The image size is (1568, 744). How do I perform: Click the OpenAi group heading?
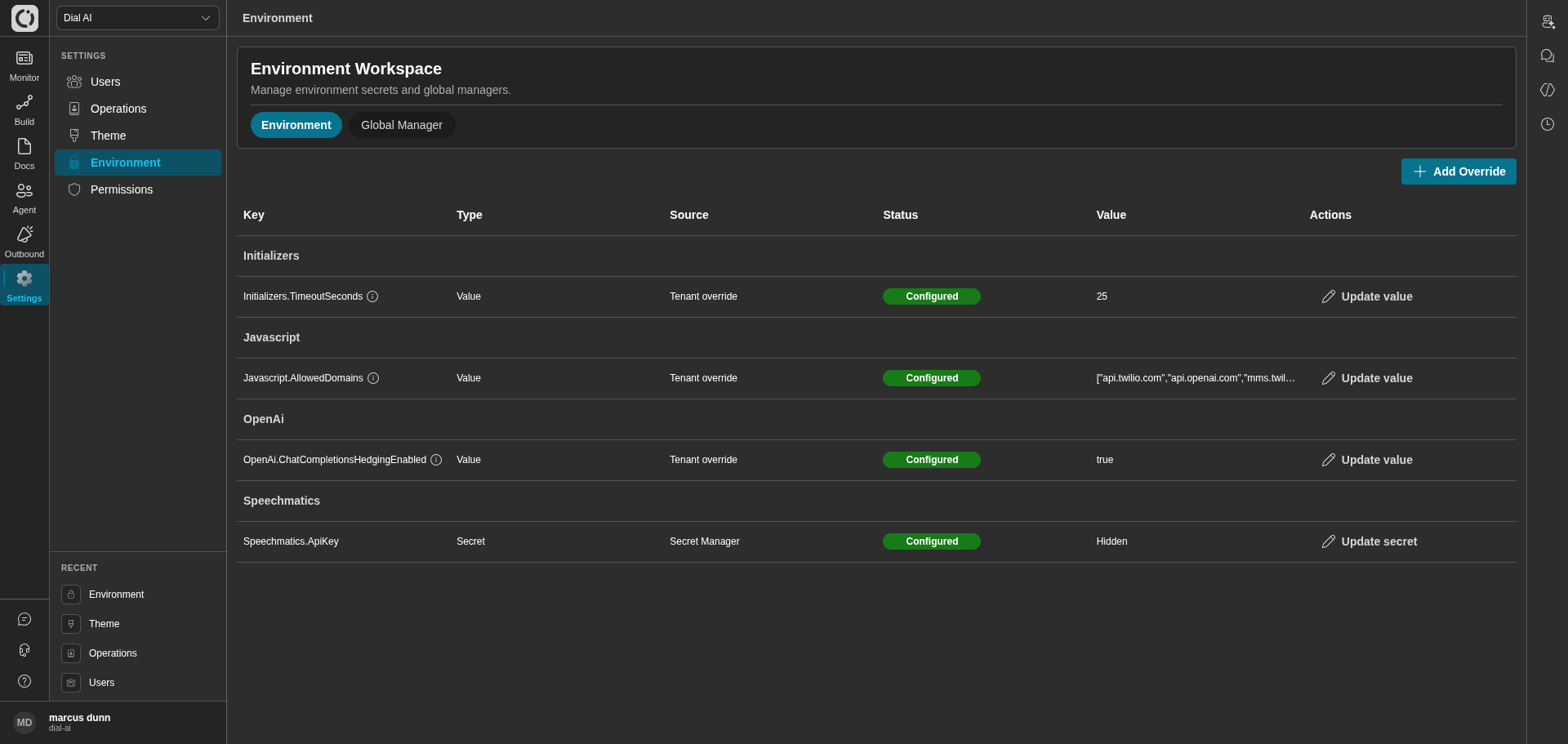point(264,419)
